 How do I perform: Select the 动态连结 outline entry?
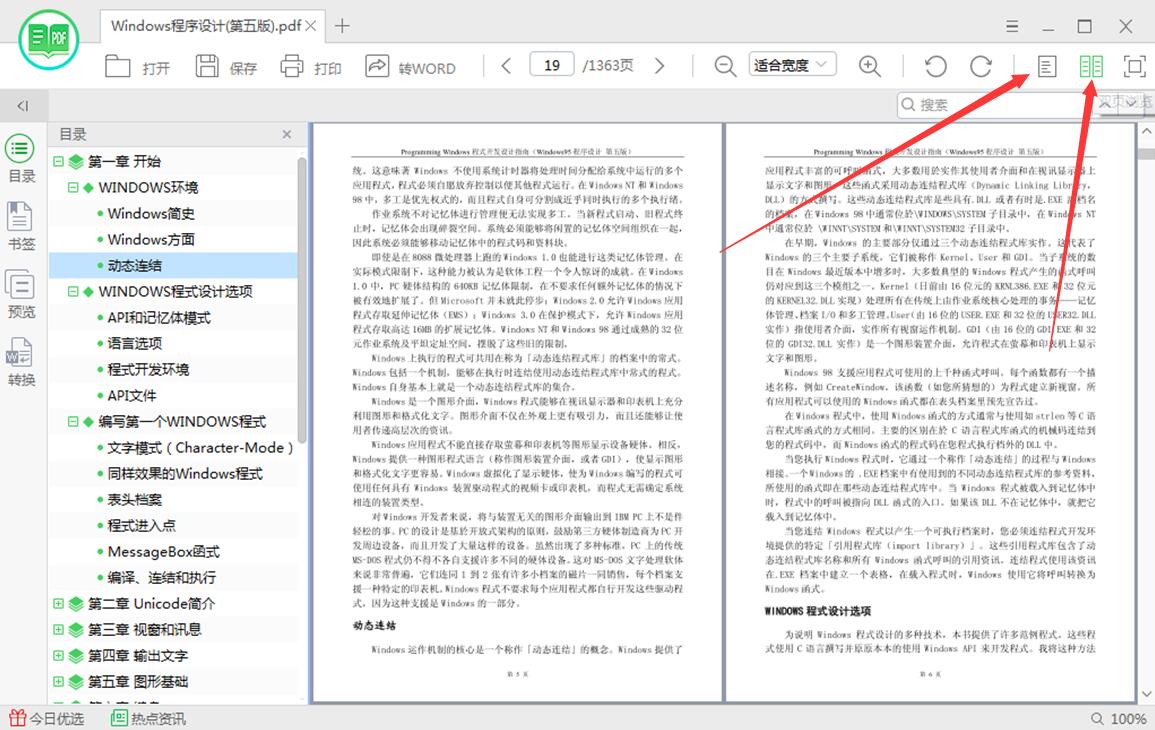[x=135, y=265]
